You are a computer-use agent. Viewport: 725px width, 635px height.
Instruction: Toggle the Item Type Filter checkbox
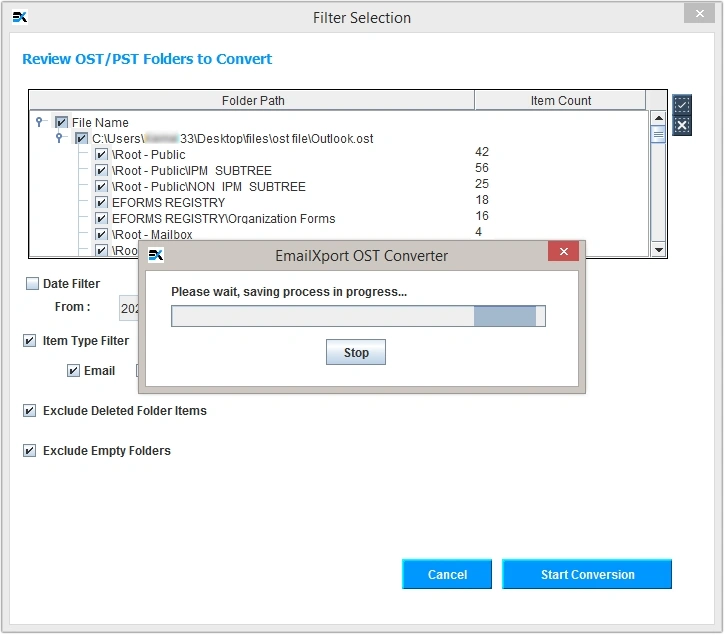(x=30, y=341)
